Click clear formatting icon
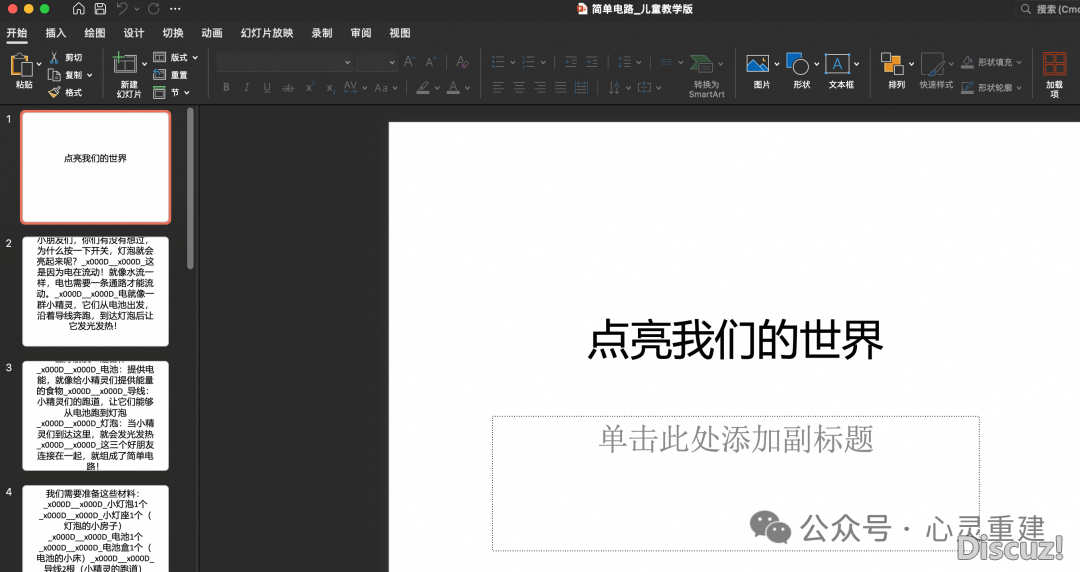1080x572 pixels. coord(462,62)
